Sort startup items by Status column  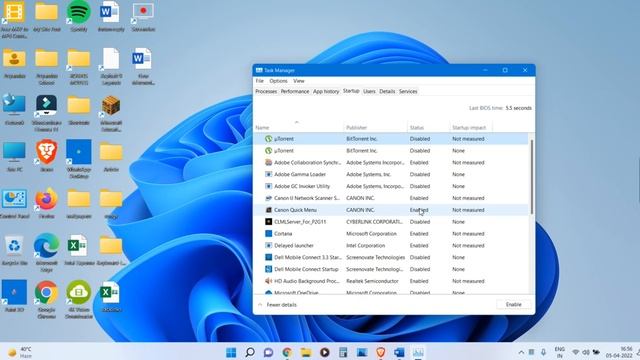pos(428,128)
